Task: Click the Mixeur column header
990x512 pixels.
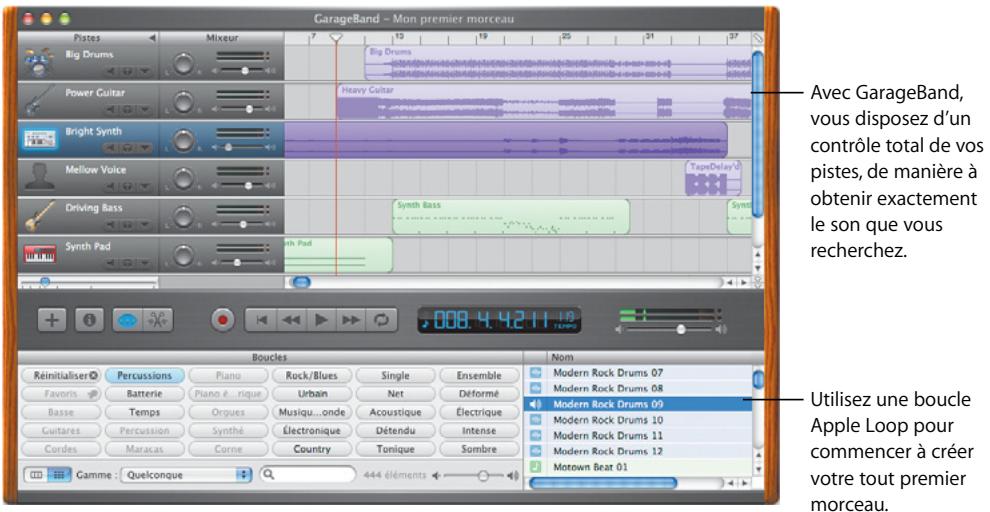Action: pyautogui.click(x=222, y=38)
